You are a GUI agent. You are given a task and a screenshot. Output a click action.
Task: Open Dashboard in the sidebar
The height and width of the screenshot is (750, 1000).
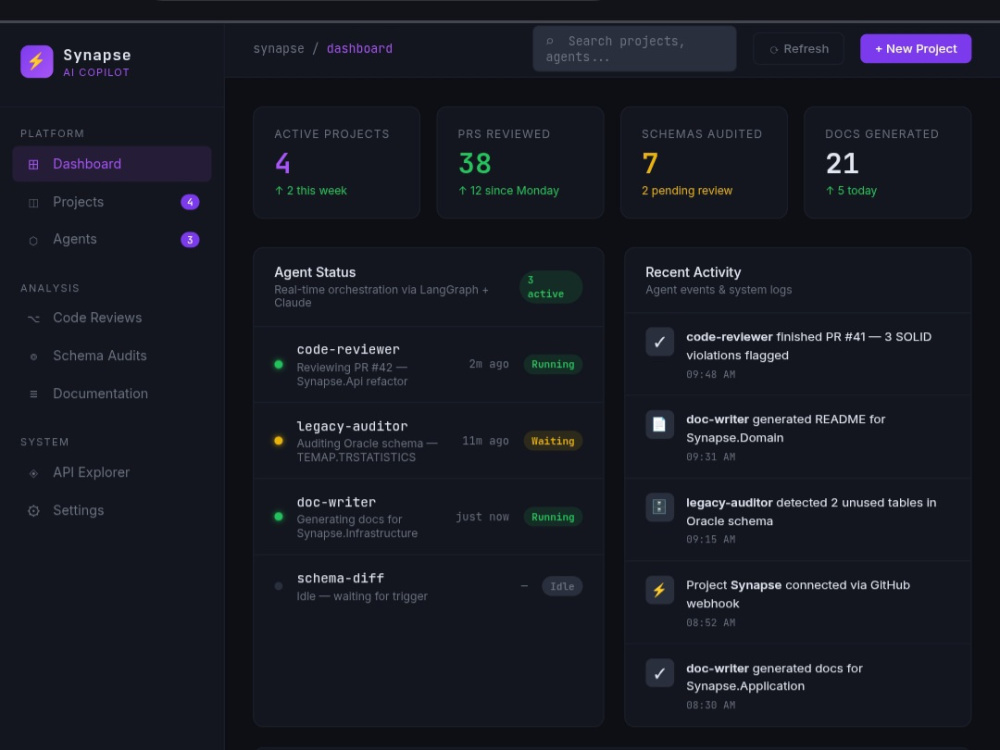(112, 164)
